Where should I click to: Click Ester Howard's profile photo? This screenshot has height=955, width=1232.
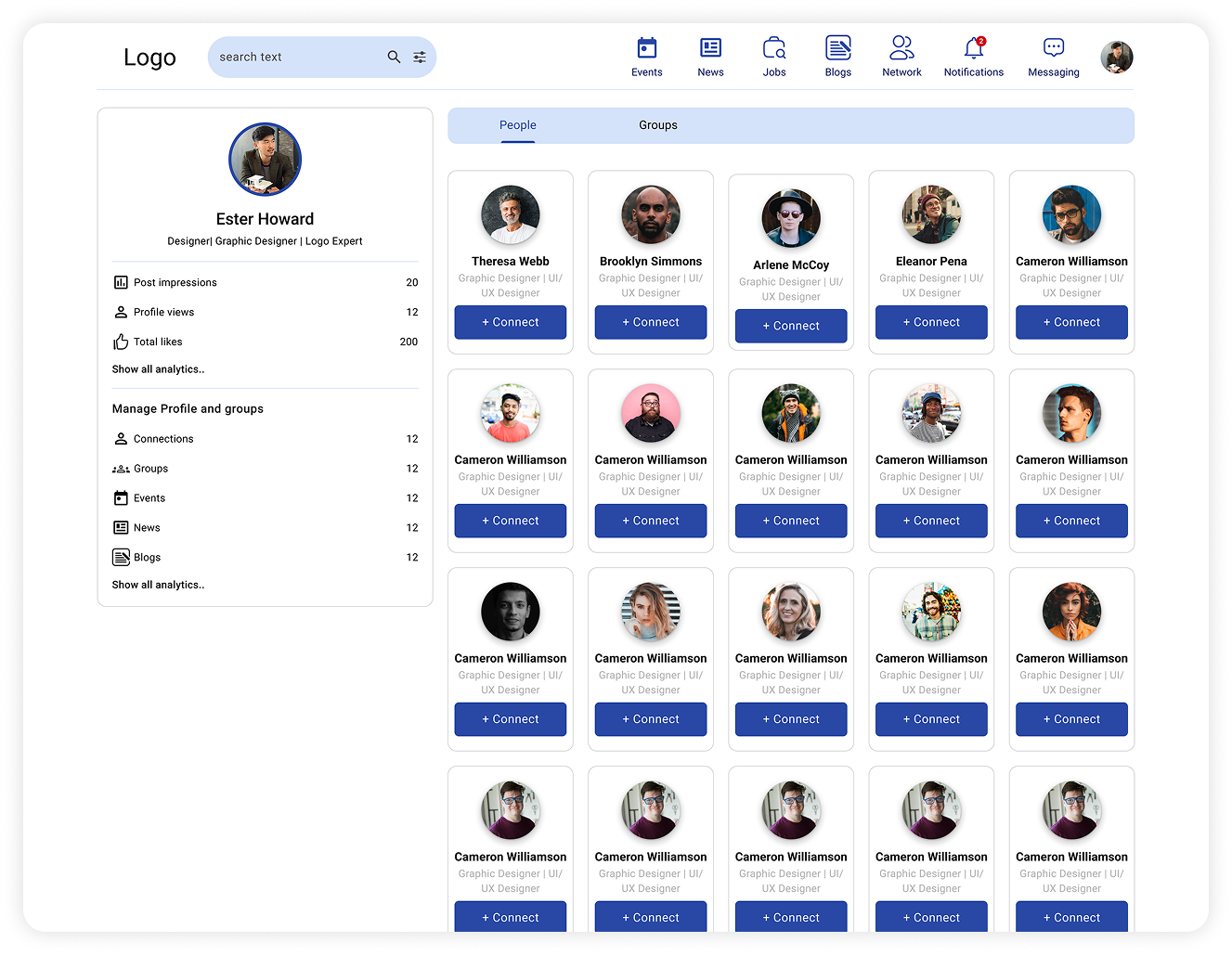click(x=265, y=159)
